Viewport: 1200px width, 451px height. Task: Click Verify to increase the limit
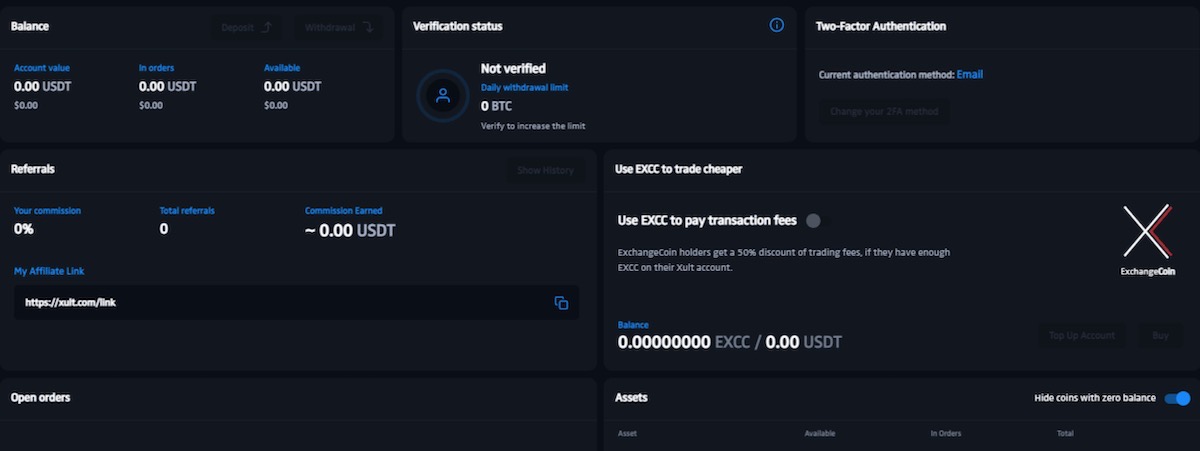tap(533, 126)
